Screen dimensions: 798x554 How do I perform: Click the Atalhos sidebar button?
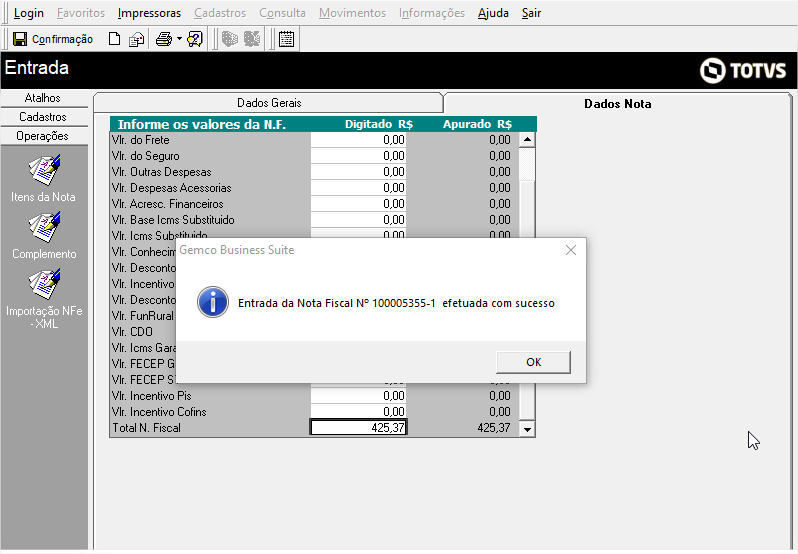[x=43, y=98]
